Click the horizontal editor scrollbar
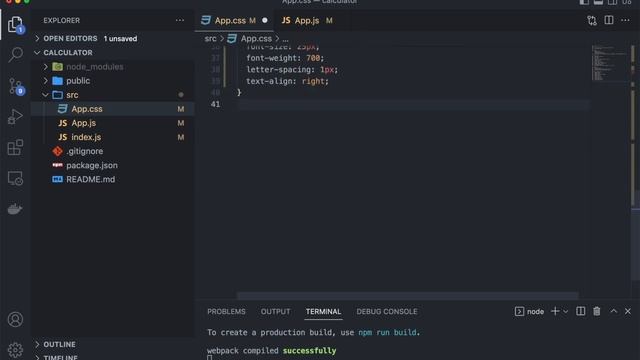Image resolution: width=640 pixels, height=360 pixels. [x=407, y=296]
